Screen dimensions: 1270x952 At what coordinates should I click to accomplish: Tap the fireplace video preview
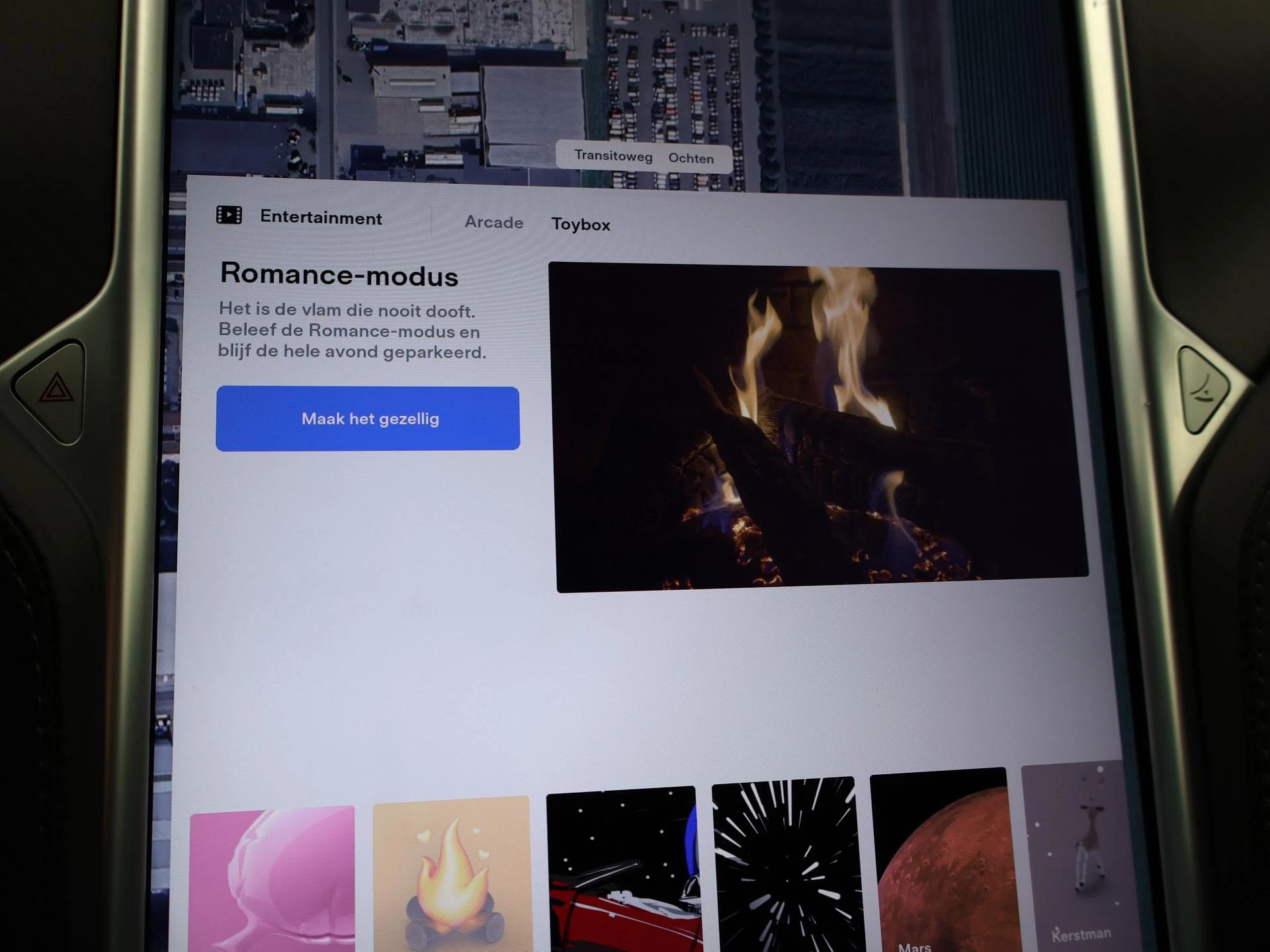(819, 426)
